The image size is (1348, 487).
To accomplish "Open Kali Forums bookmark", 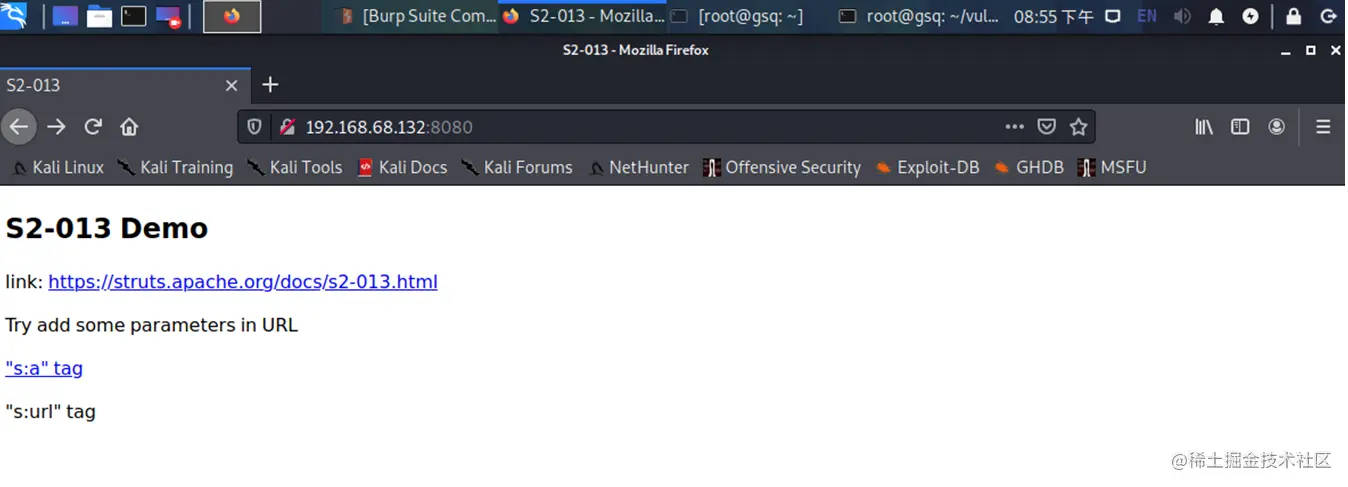I will click(517, 167).
